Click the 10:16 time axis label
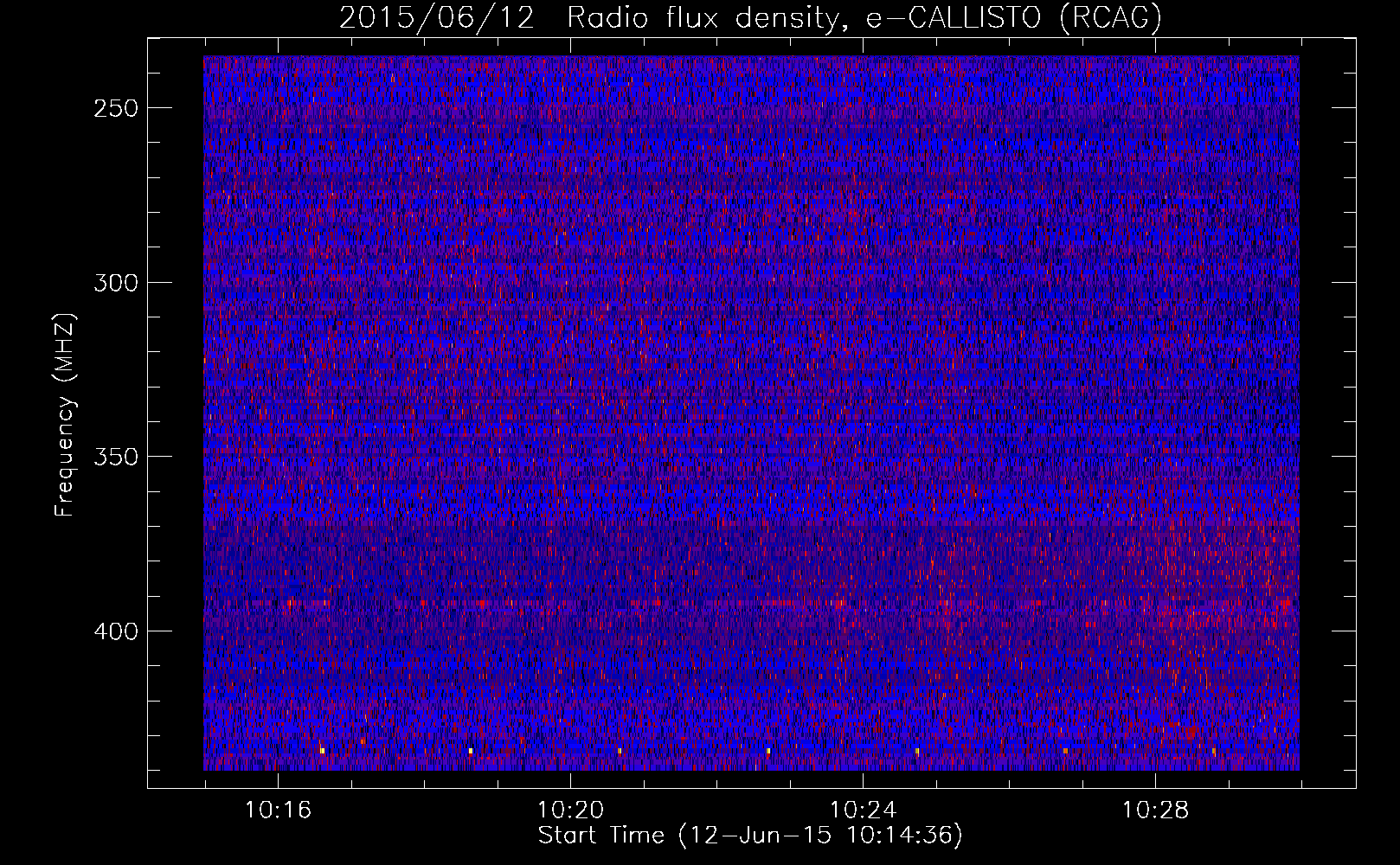Image resolution: width=1400 pixels, height=865 pixels. 278,811
